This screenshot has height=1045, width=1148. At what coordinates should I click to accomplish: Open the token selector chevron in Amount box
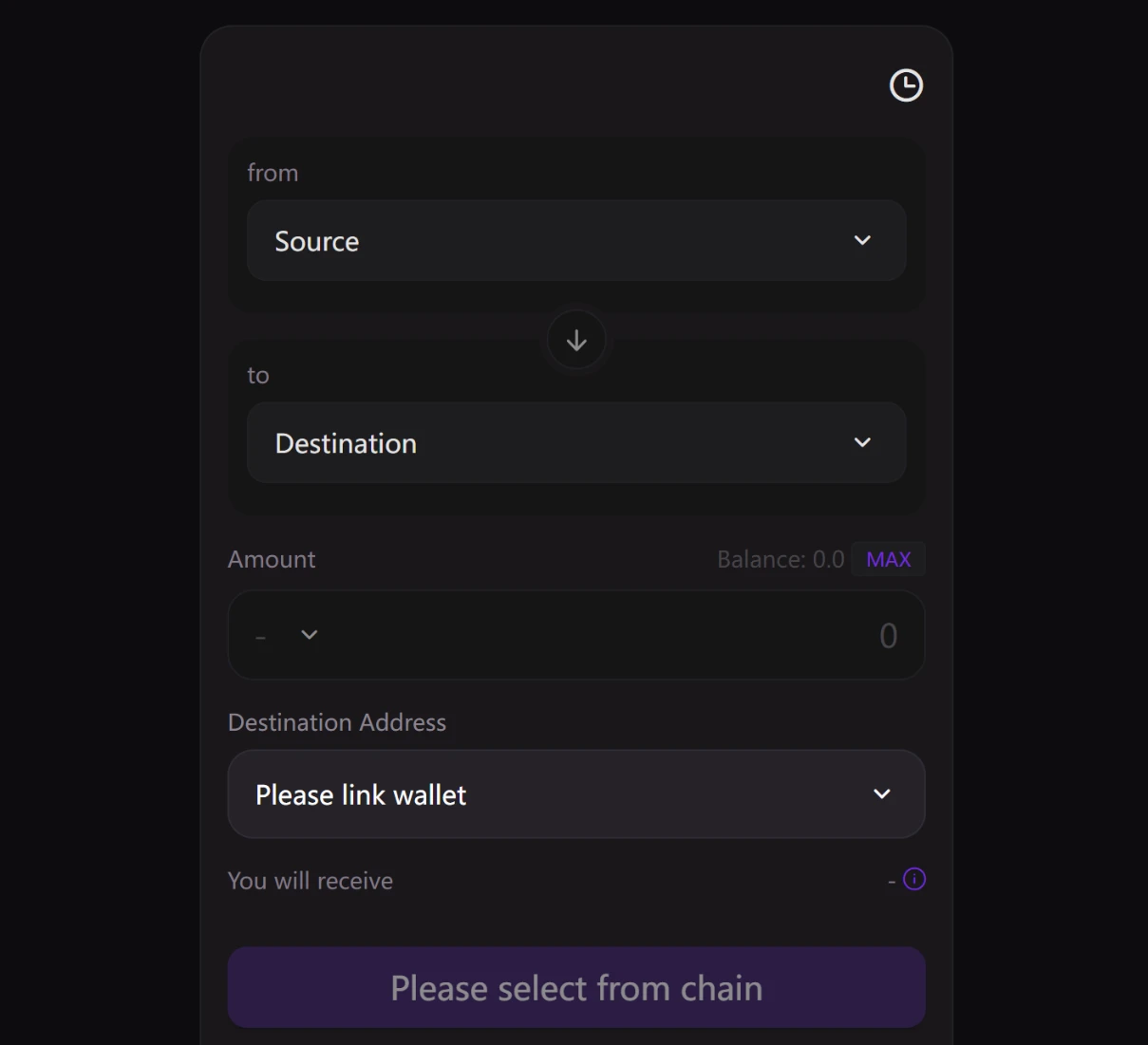pyautogui.click(x=310, y=635)
